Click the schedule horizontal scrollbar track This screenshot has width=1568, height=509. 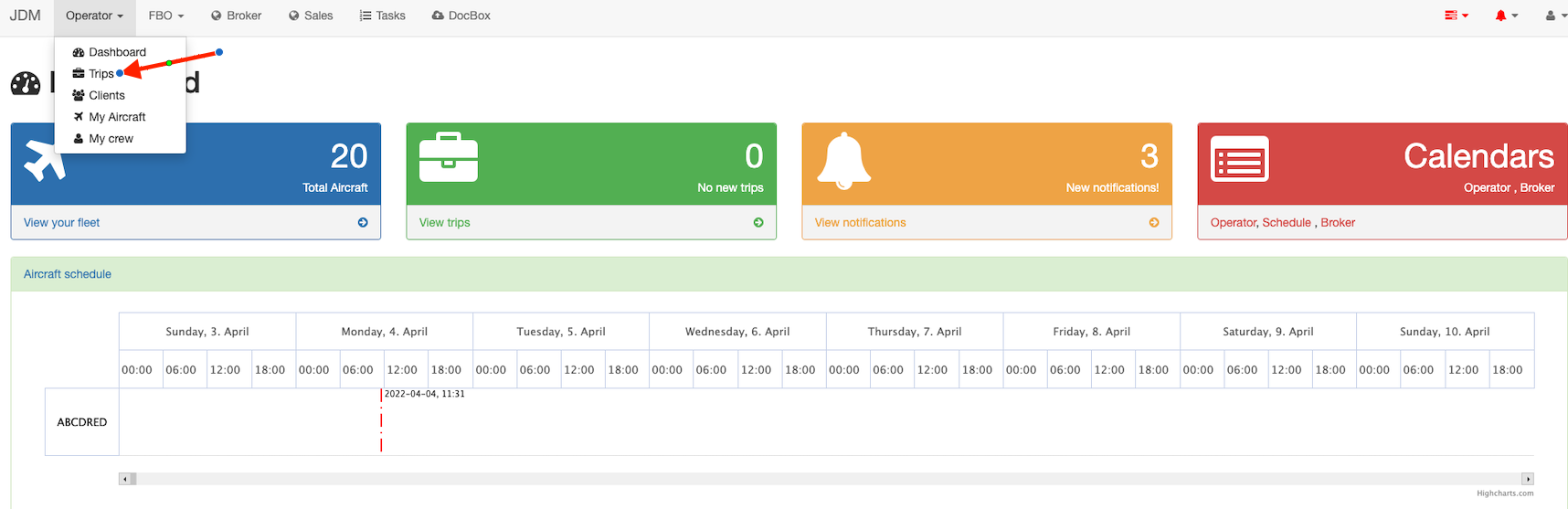tap(822, 479)
